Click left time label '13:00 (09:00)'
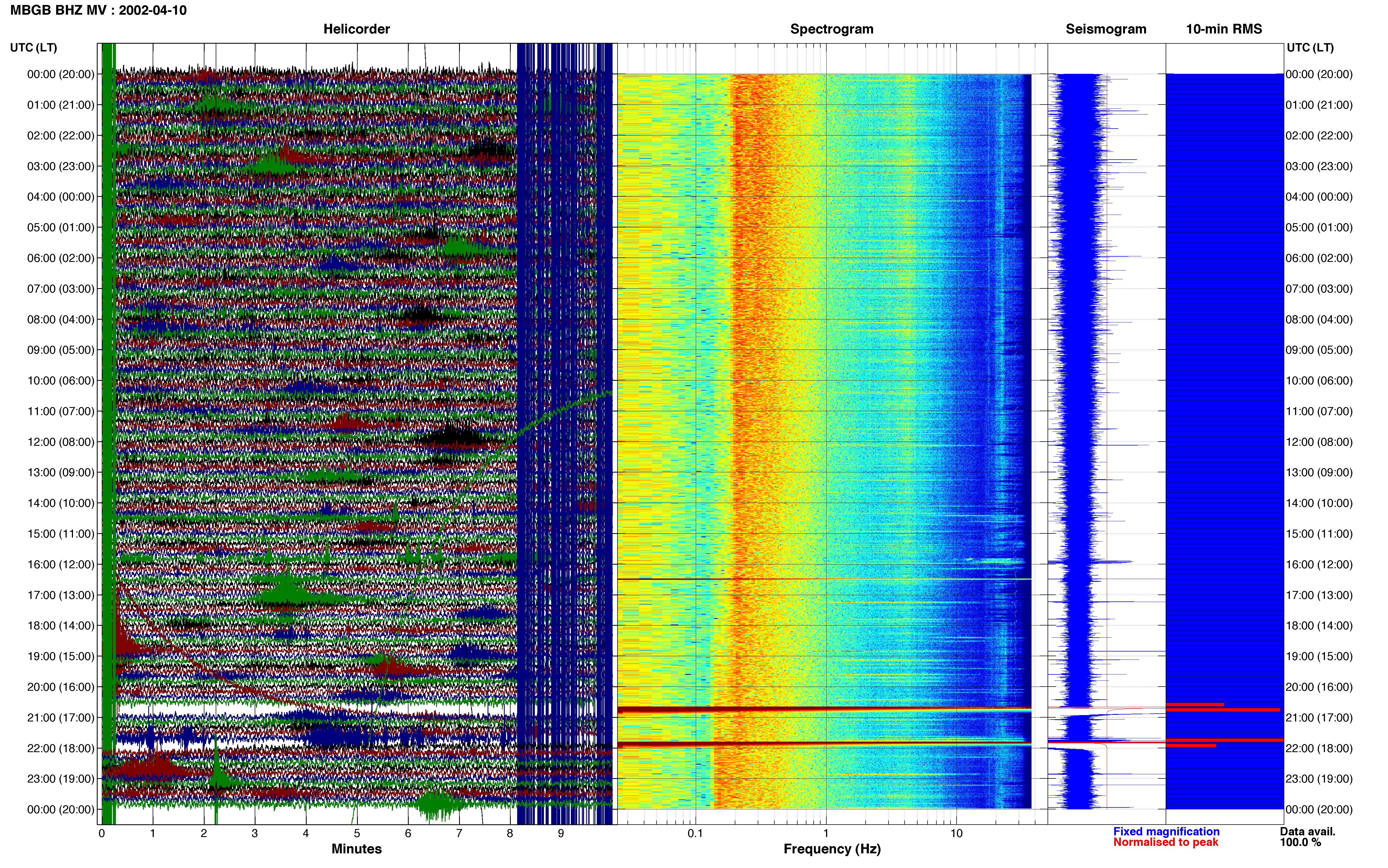Image resolution: width=1388 pixels, height=868 pixels. [x=61, y=473]
